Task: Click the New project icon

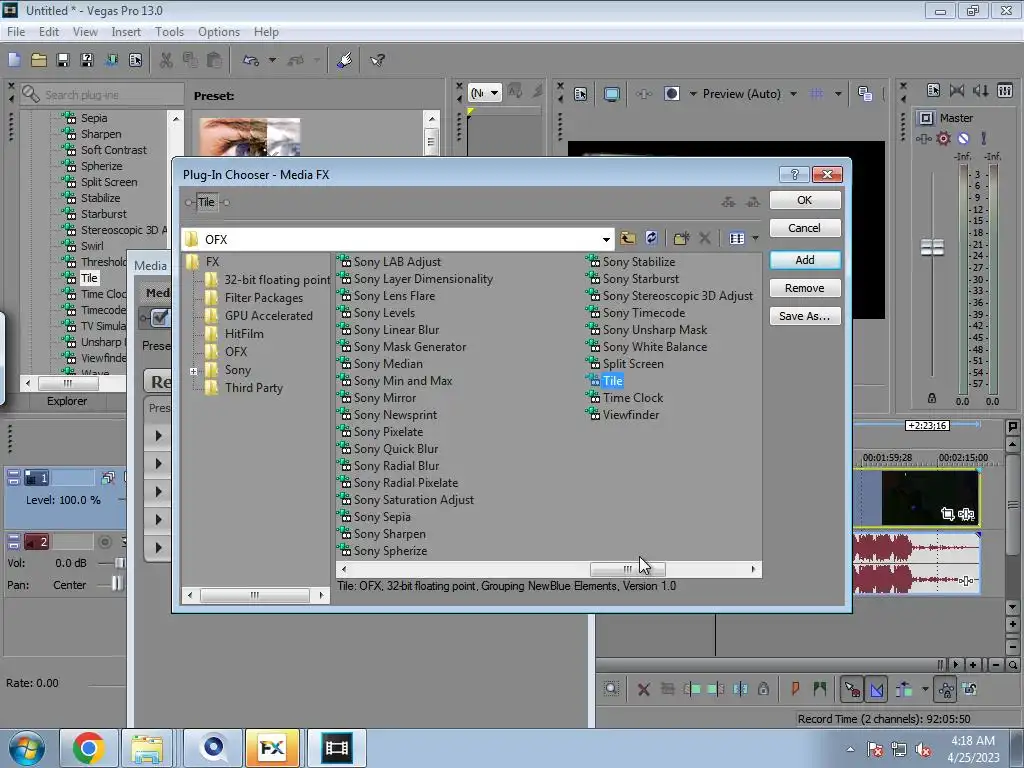Action: pos(14,60)
